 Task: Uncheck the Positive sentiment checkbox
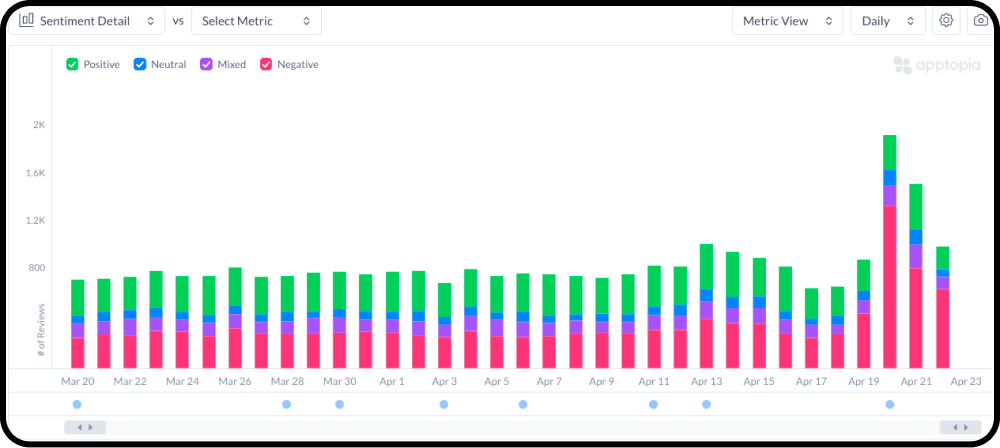[72, 64]
